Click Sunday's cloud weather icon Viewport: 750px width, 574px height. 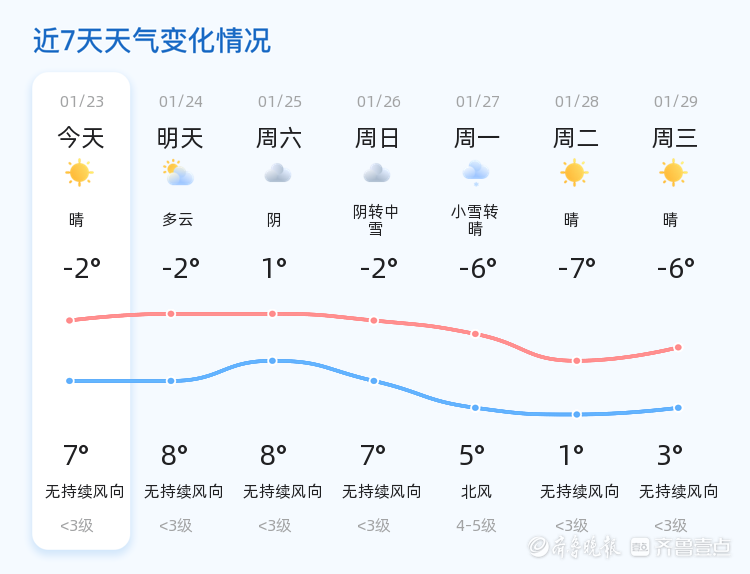tap(376, 174)
